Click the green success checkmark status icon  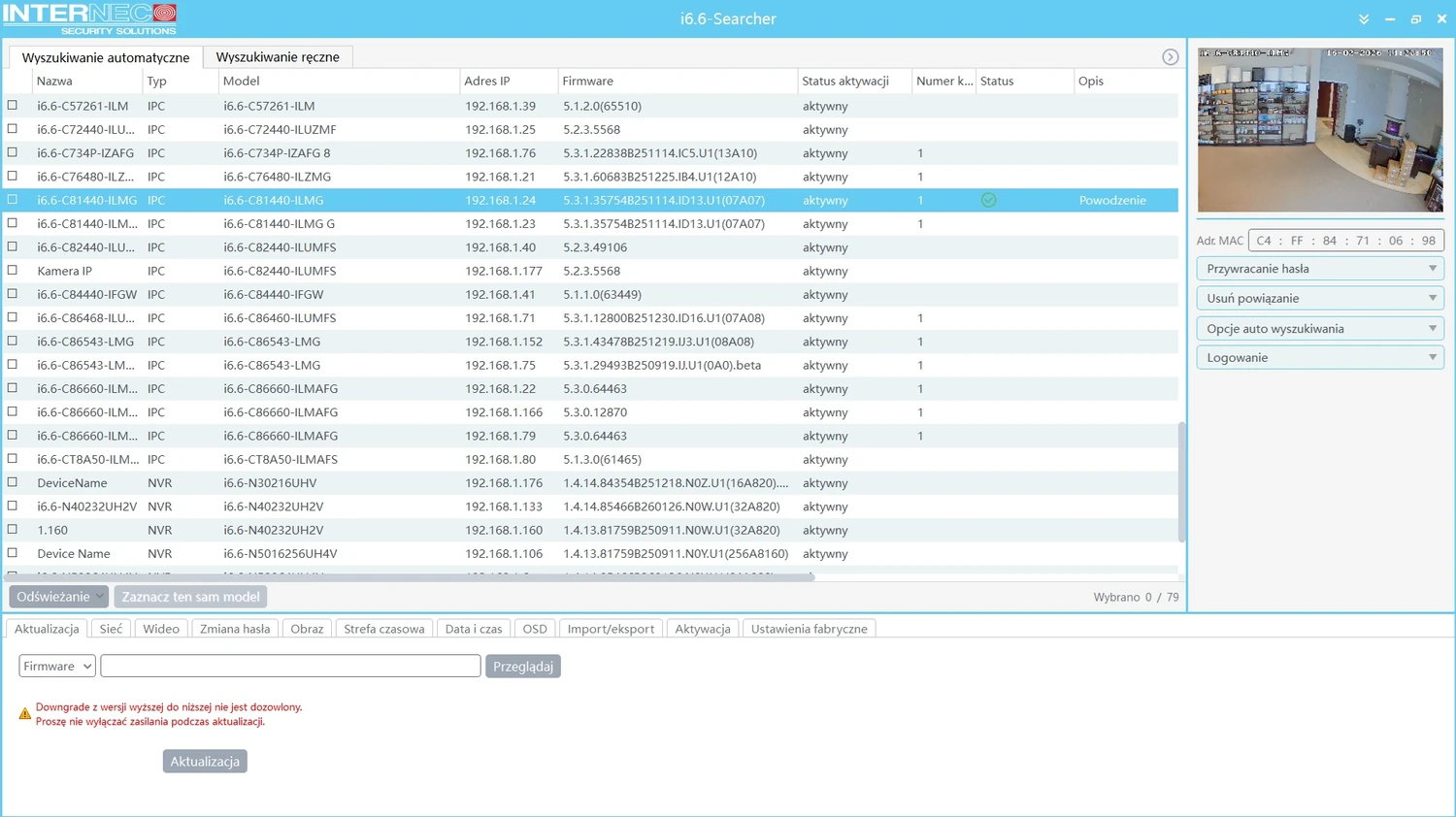(x=988, y=200)
